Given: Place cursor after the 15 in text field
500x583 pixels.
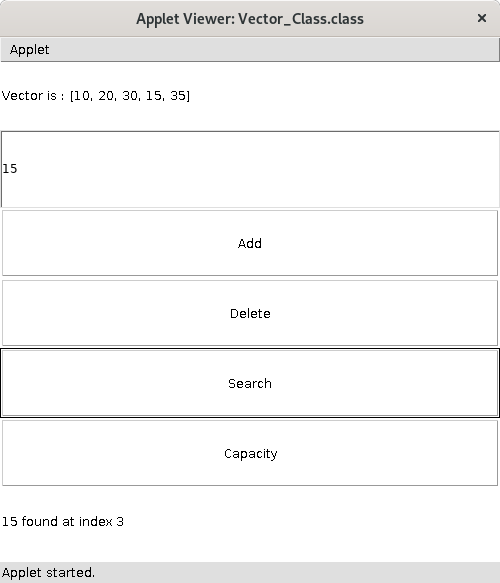Looking at the screenshot, I should coord(18,169).
